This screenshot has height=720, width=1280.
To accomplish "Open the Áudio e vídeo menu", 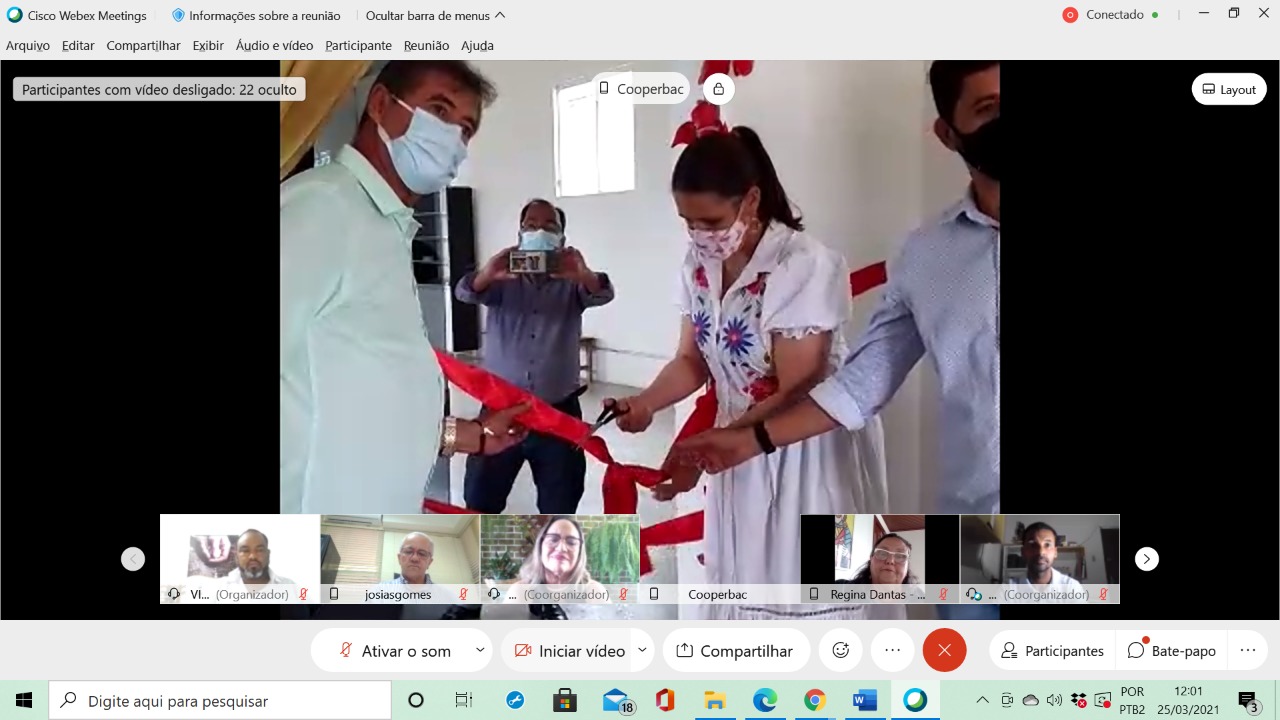I will click(274, 45).
